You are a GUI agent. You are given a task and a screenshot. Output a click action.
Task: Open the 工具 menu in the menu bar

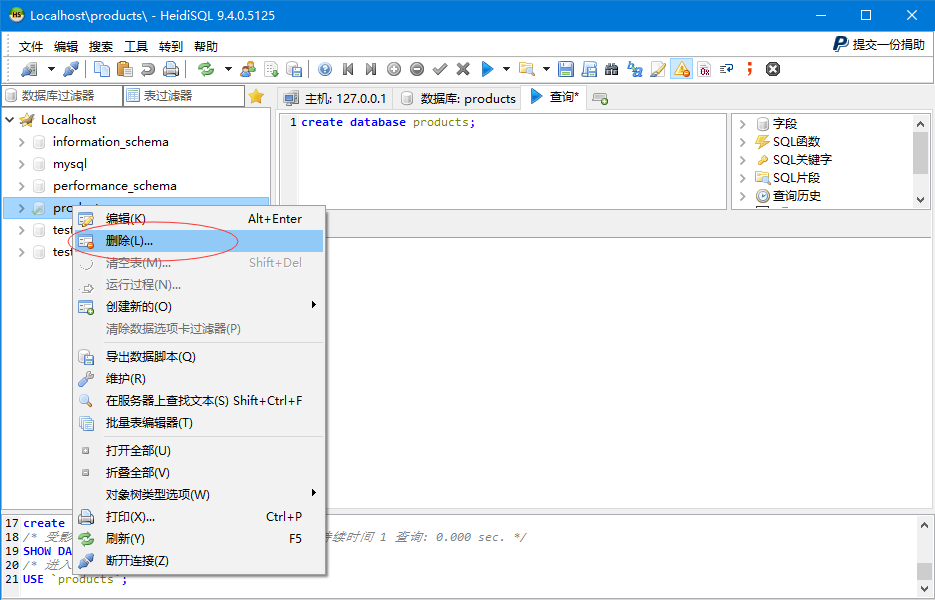click(136, 46)
